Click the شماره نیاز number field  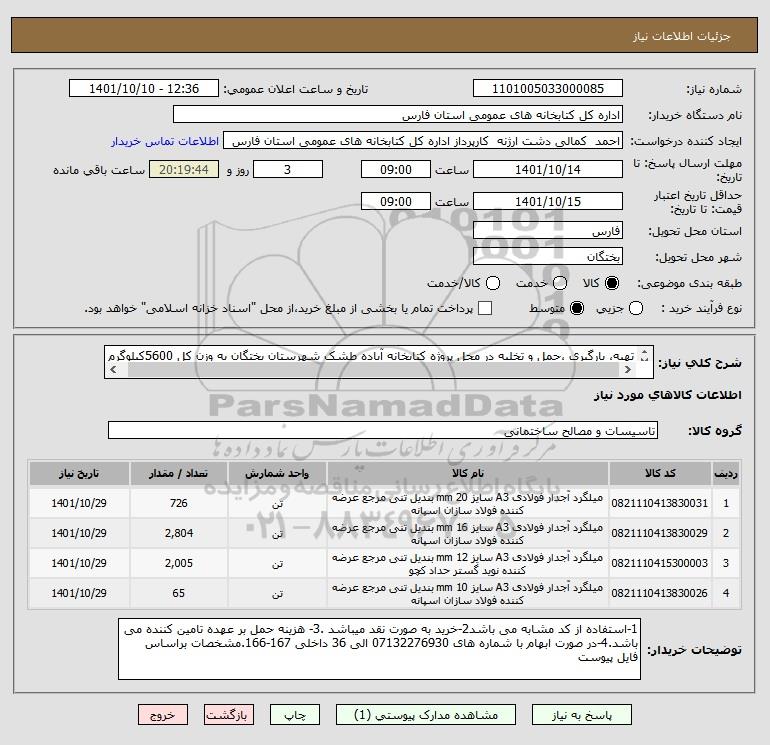click(x=548, y=89)
